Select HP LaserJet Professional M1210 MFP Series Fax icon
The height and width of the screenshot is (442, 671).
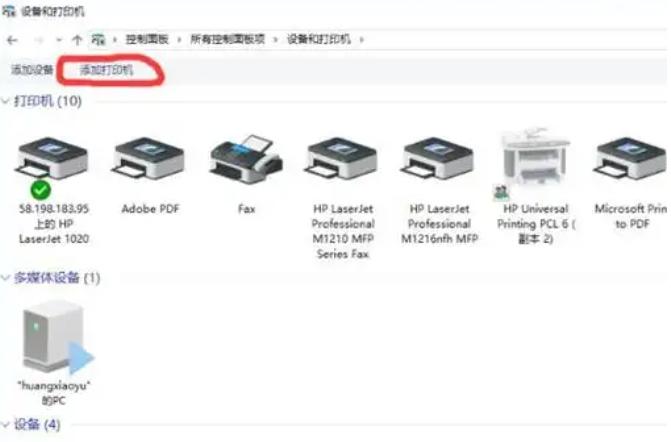(342, 158)
